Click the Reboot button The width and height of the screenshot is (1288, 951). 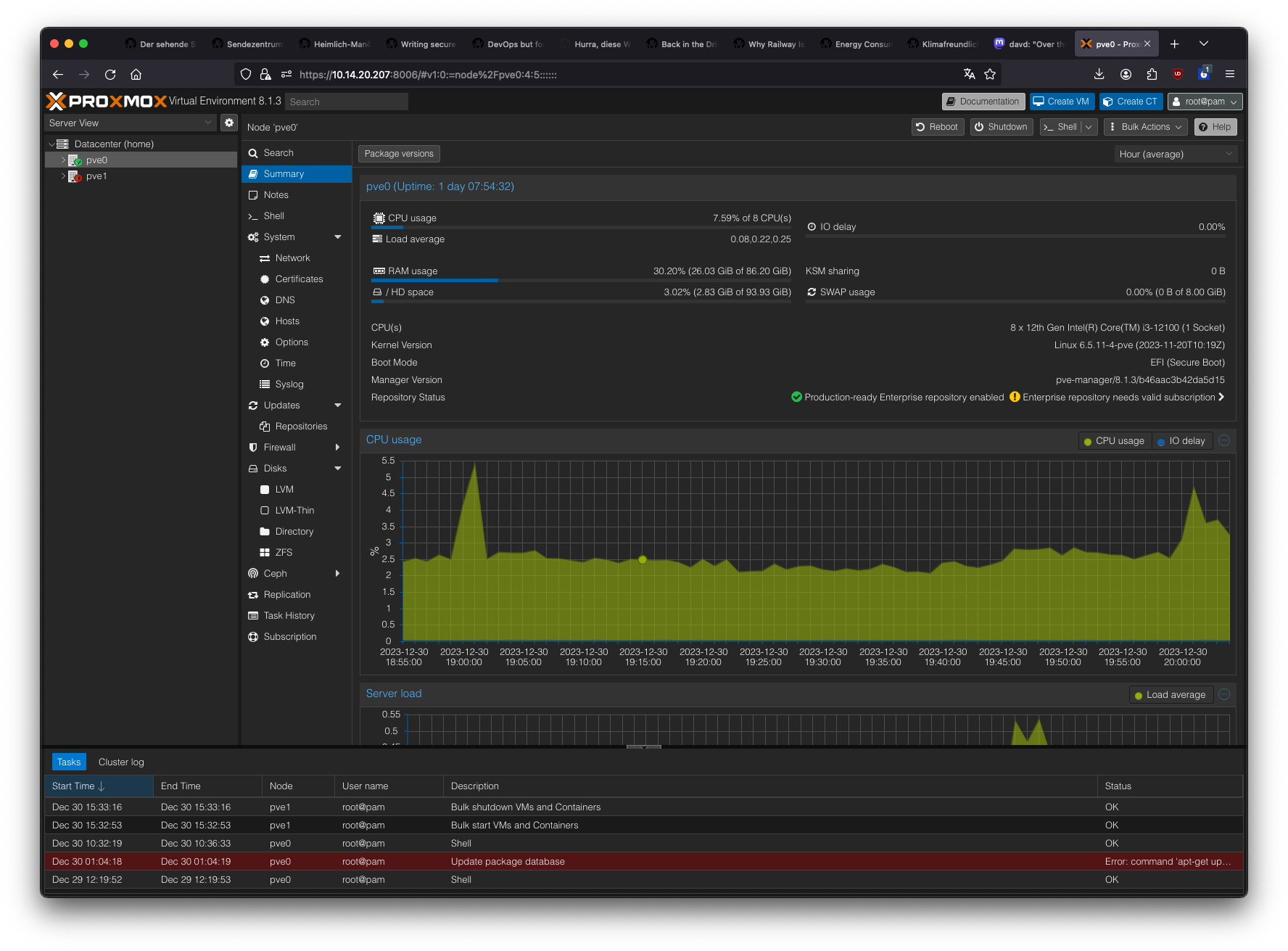[937, 127]
